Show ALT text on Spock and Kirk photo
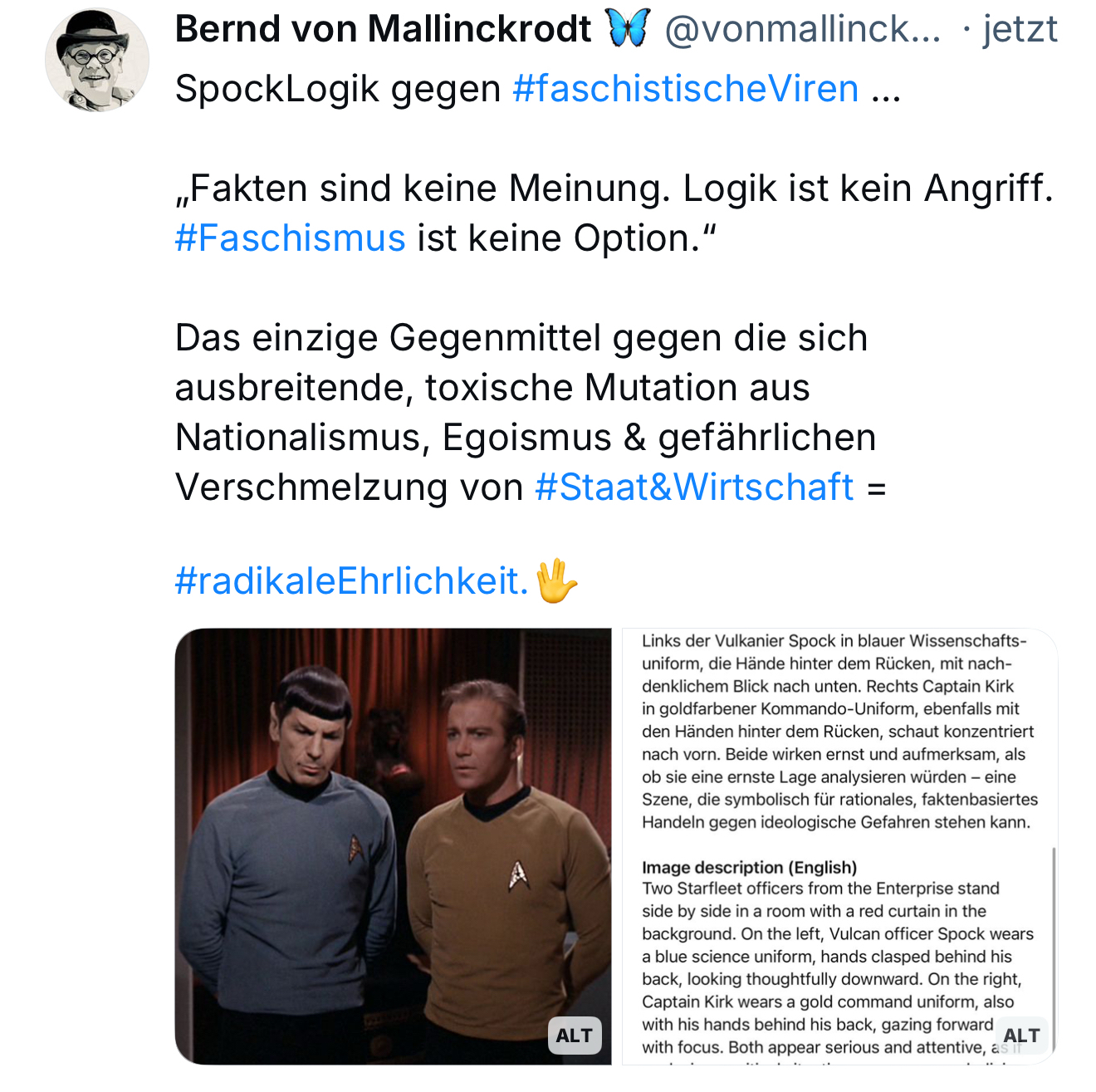This screenshot has height=1092, width=1096. point(575,1036)
